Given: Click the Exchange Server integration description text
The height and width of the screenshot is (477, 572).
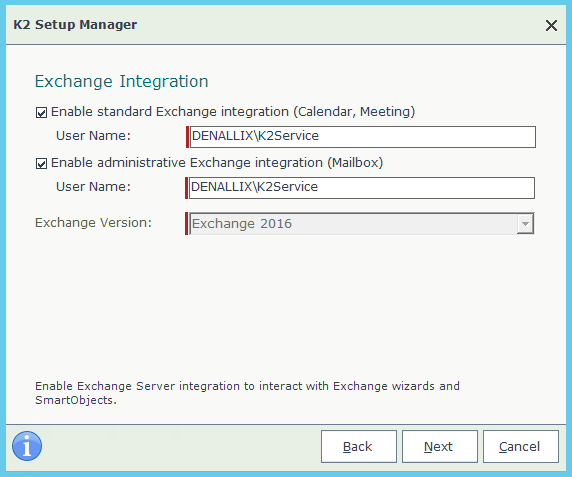Looking at the screenshot, I should tap(247, 393).
